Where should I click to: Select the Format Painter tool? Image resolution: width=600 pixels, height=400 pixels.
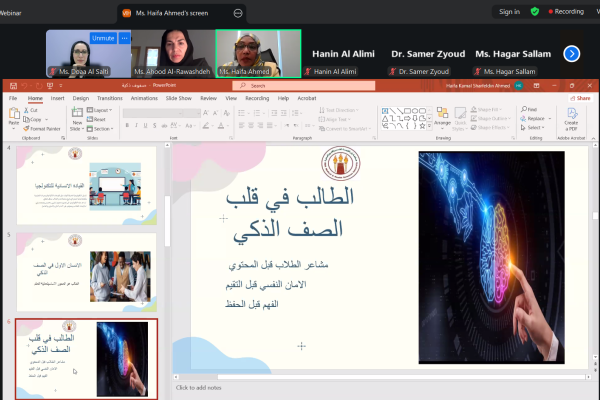42,129
